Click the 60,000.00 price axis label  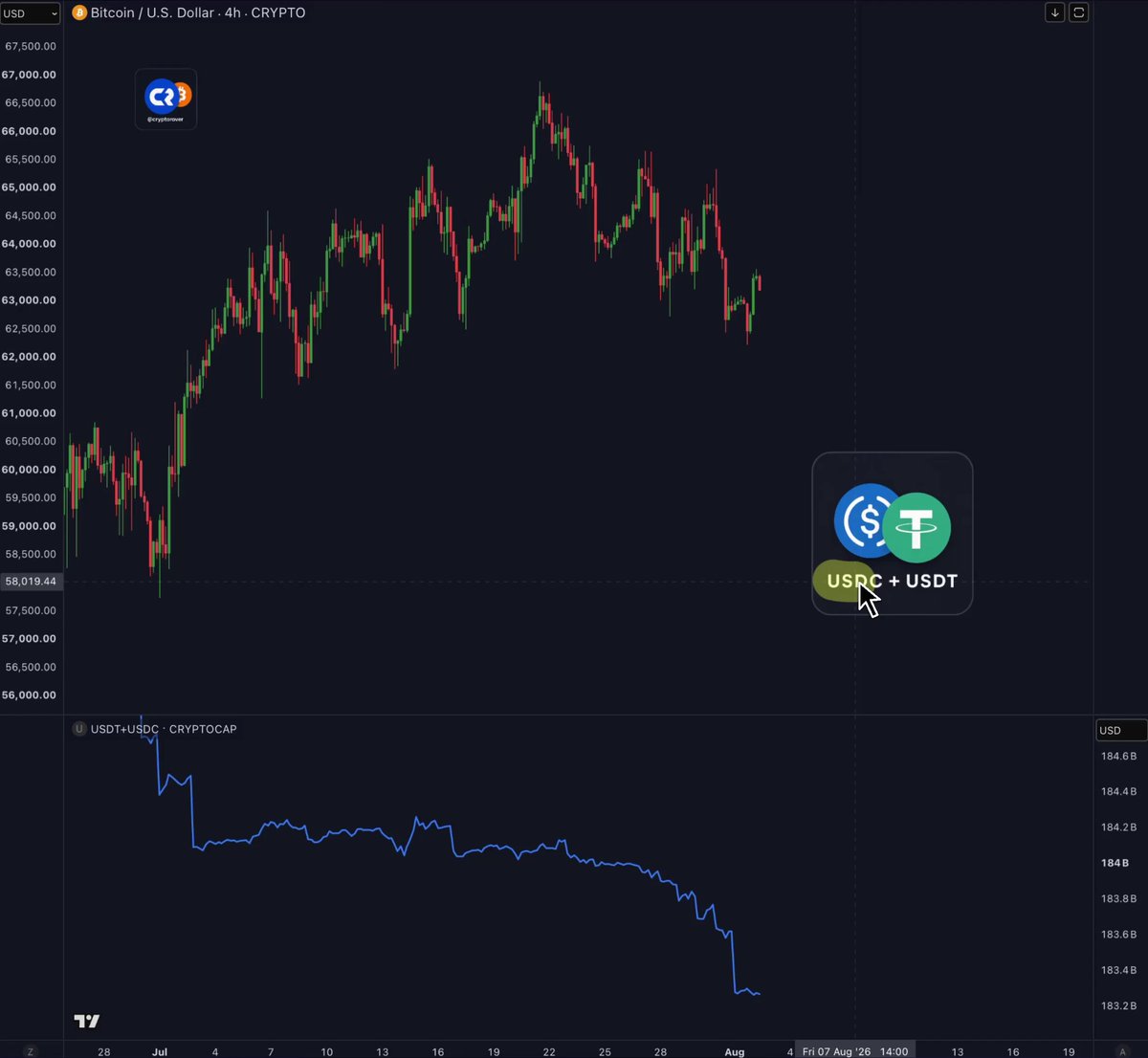(x=30, y=470)
